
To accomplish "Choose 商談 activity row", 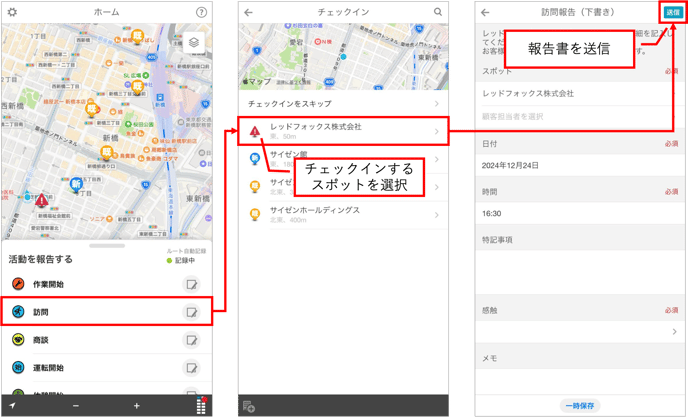I will [107, 340].
